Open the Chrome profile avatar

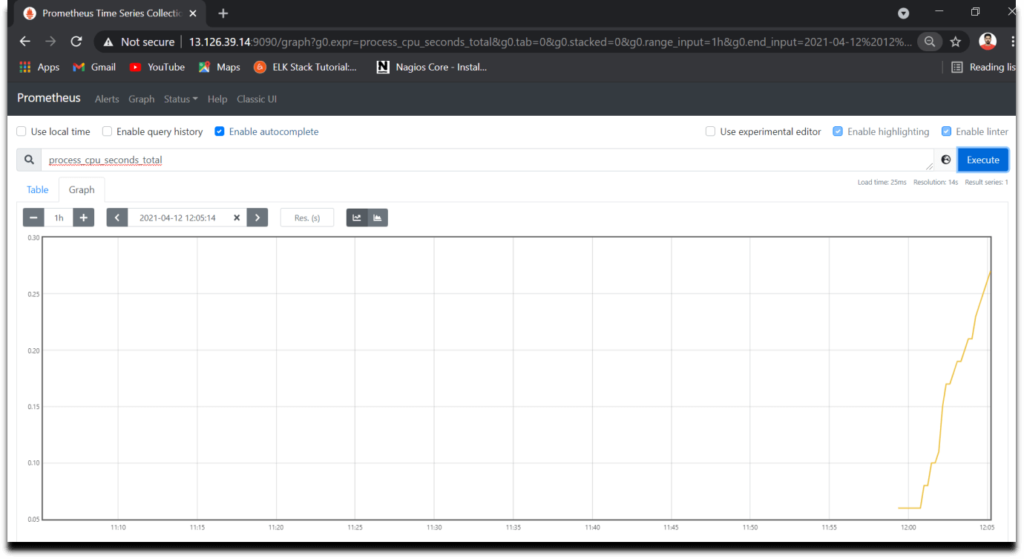[x=987, y=41]
